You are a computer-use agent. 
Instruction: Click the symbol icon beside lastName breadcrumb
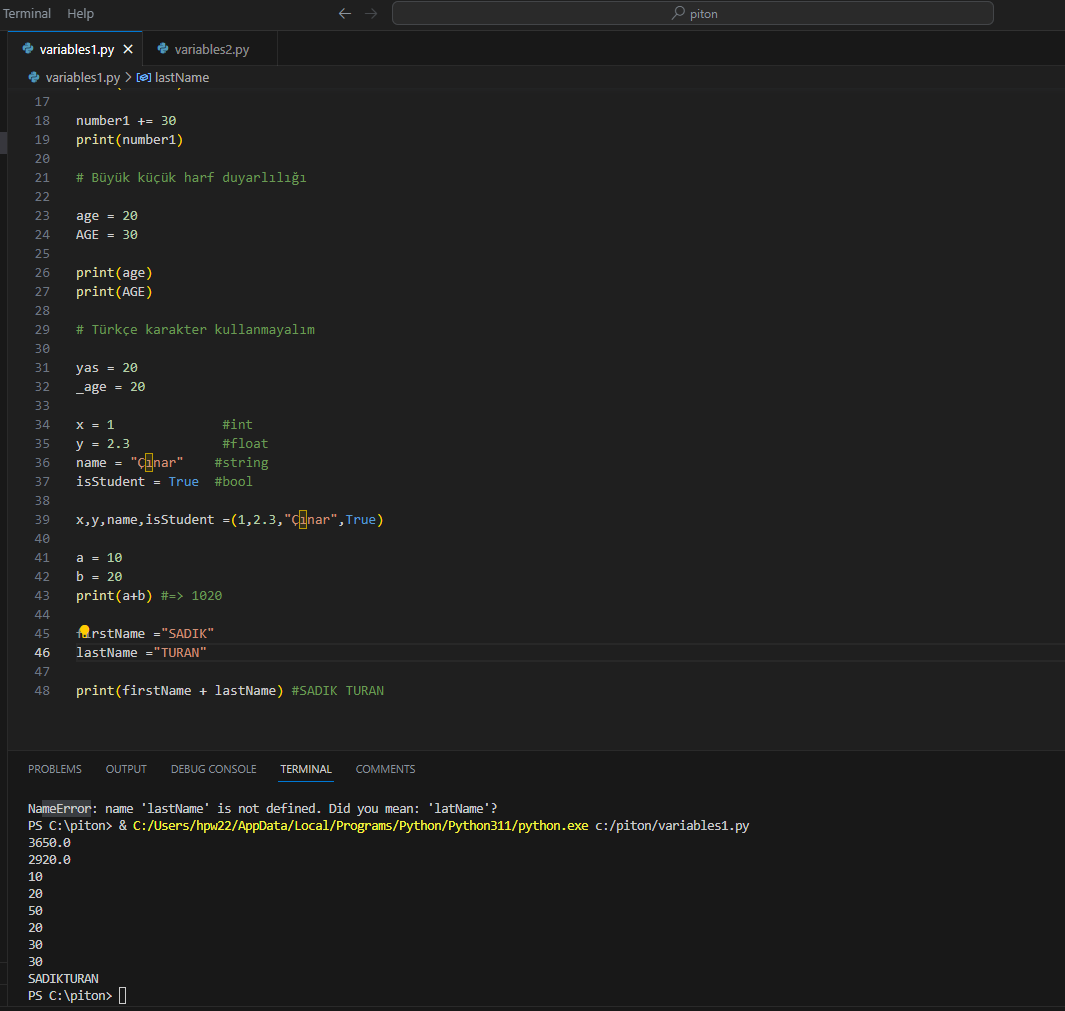pos(144,77)
